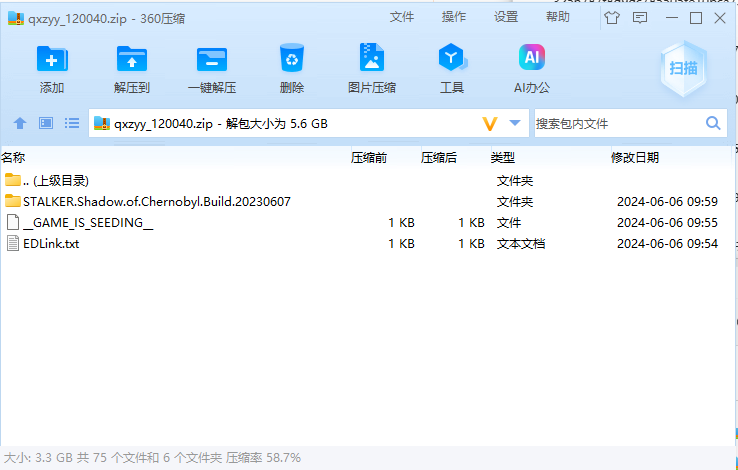The width and height of the screenshot is (738, 470).
Task: Switch to thumbnail view mode icon
Action: [x=46, y=123]
